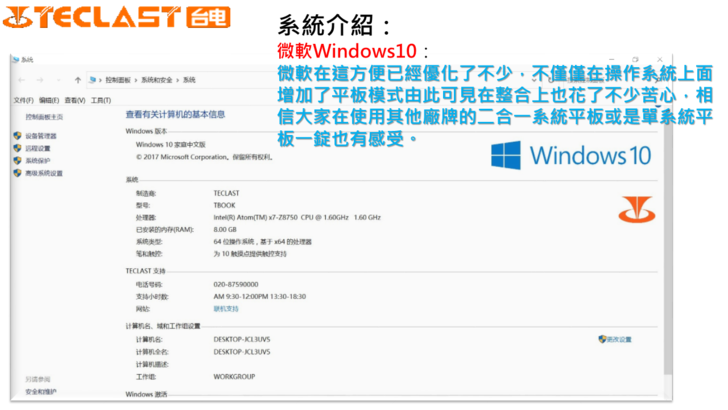This screenshot has height=410, width=728.
Task: Click pen and touch 10 触摸点 value
Action: [250, 254]
